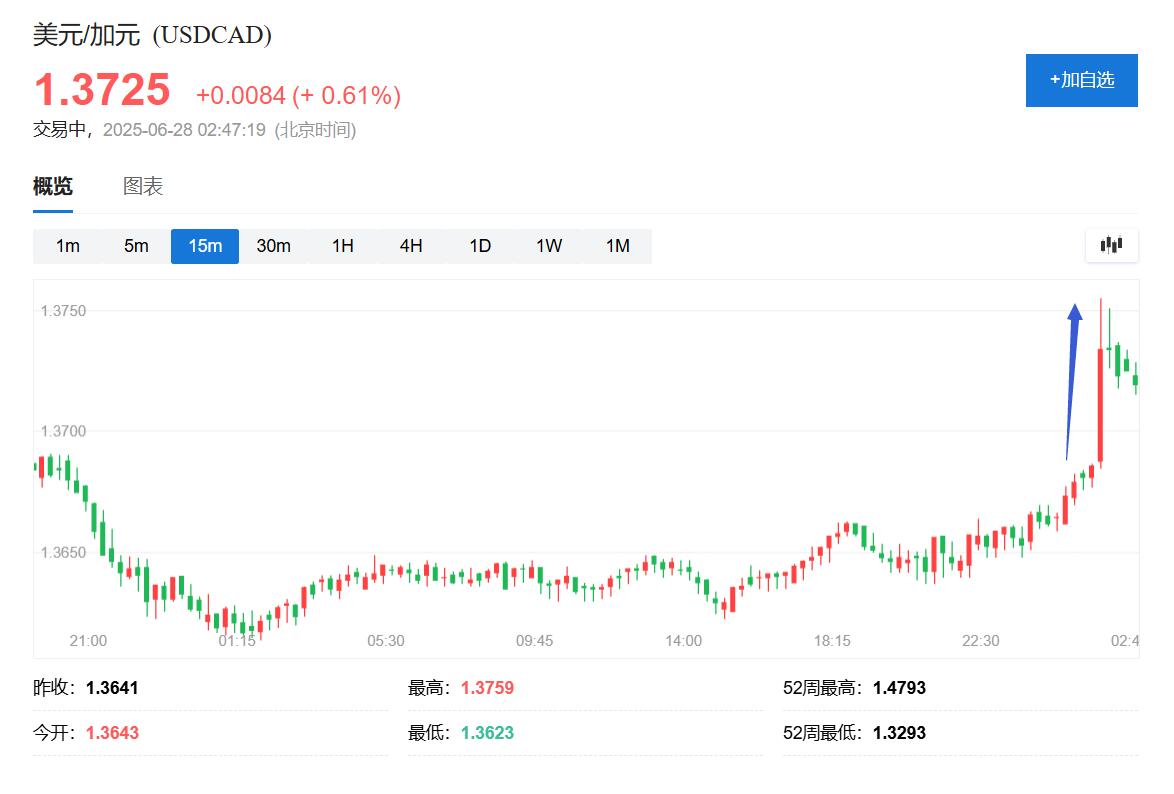Switch to the 概览 tab
Viewport: 1174px width, 794px height.
click(53, 186)
